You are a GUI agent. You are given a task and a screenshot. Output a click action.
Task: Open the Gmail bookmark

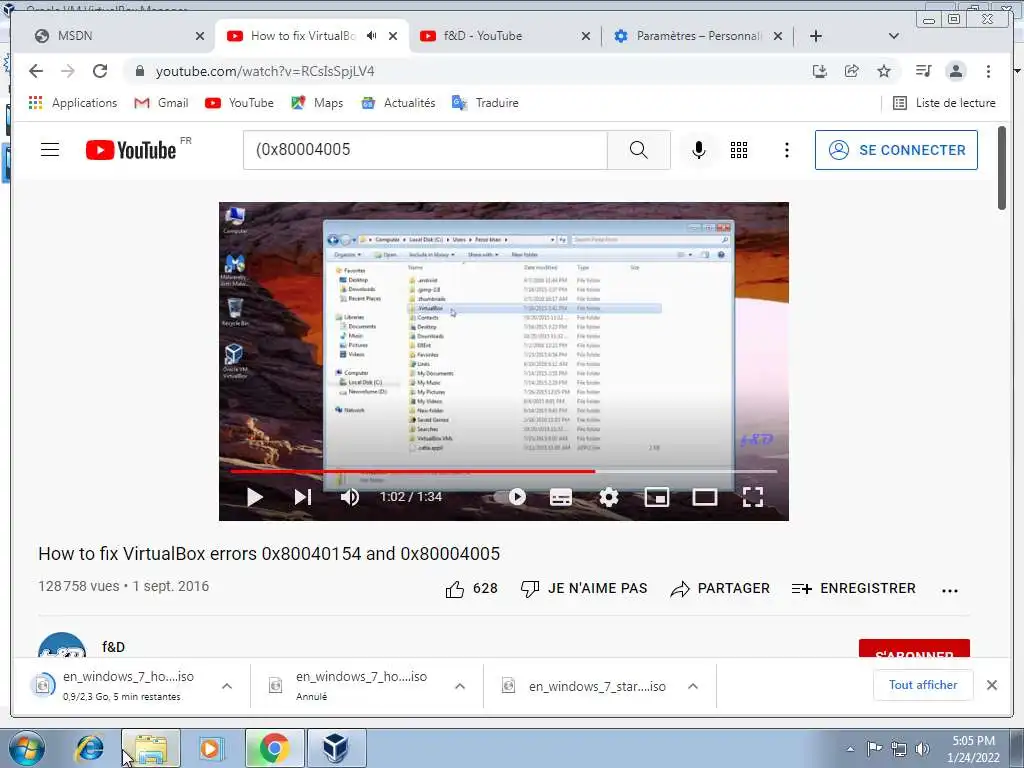click(161, 103)
